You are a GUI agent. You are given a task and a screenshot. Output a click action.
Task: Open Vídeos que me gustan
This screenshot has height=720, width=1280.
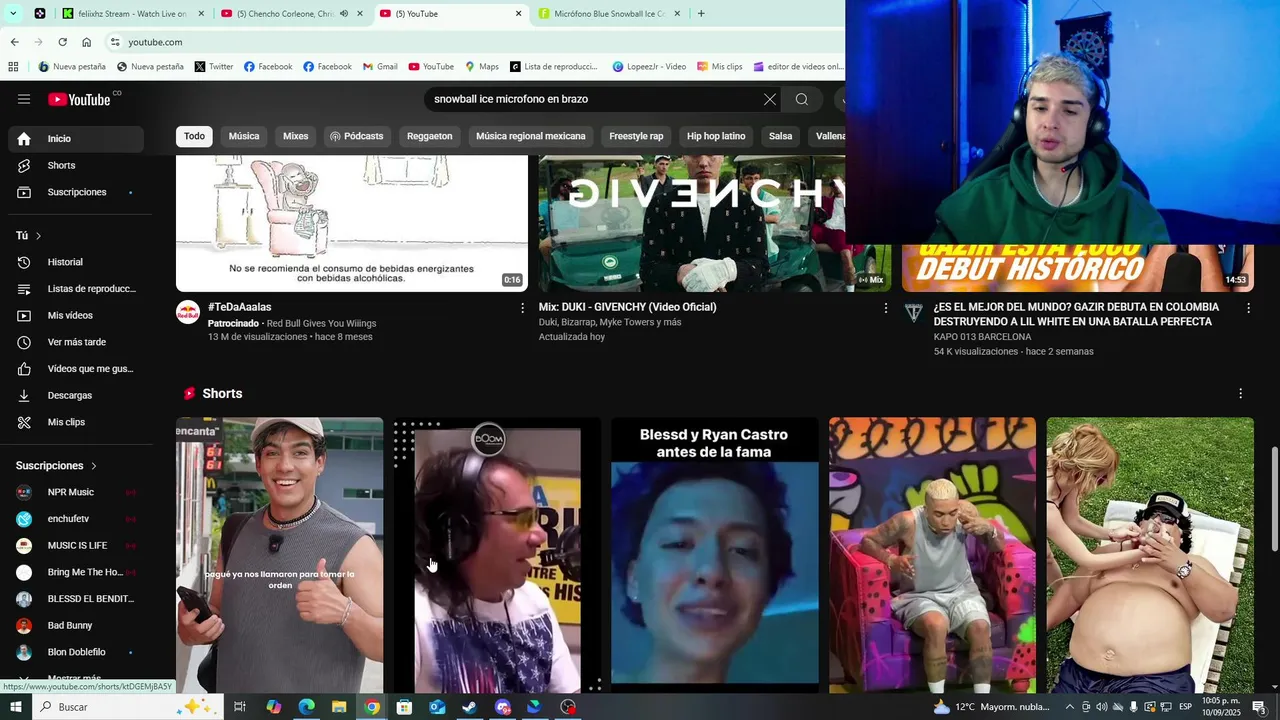coord(76,369)
